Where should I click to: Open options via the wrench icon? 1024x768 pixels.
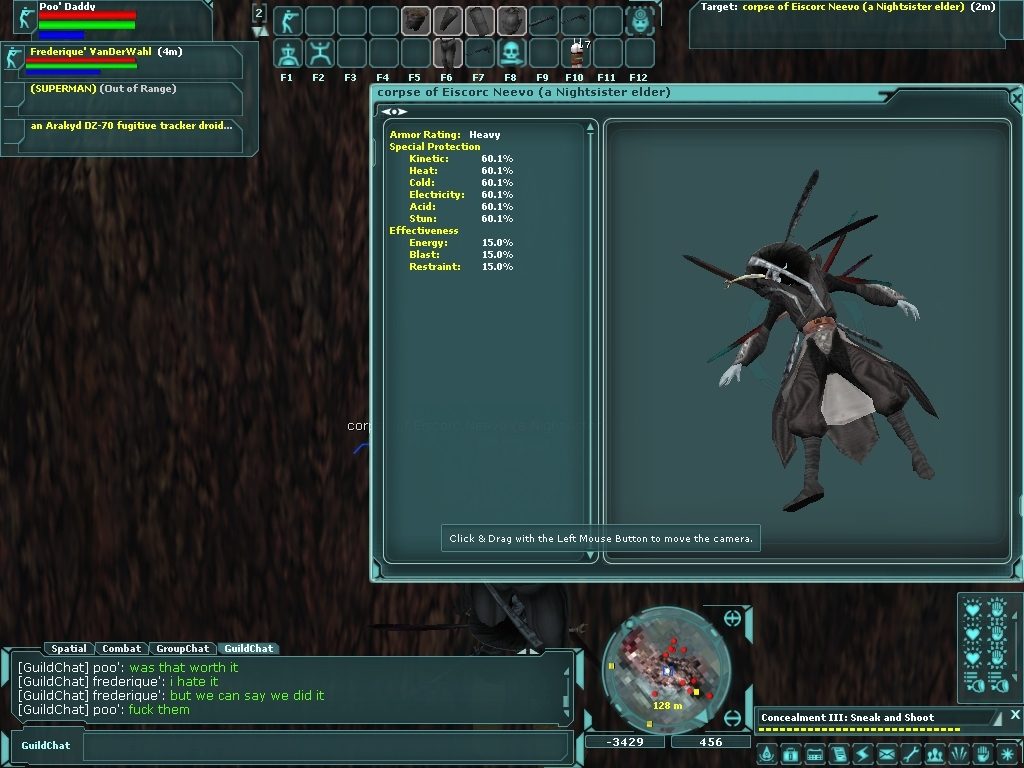(910, 755)
